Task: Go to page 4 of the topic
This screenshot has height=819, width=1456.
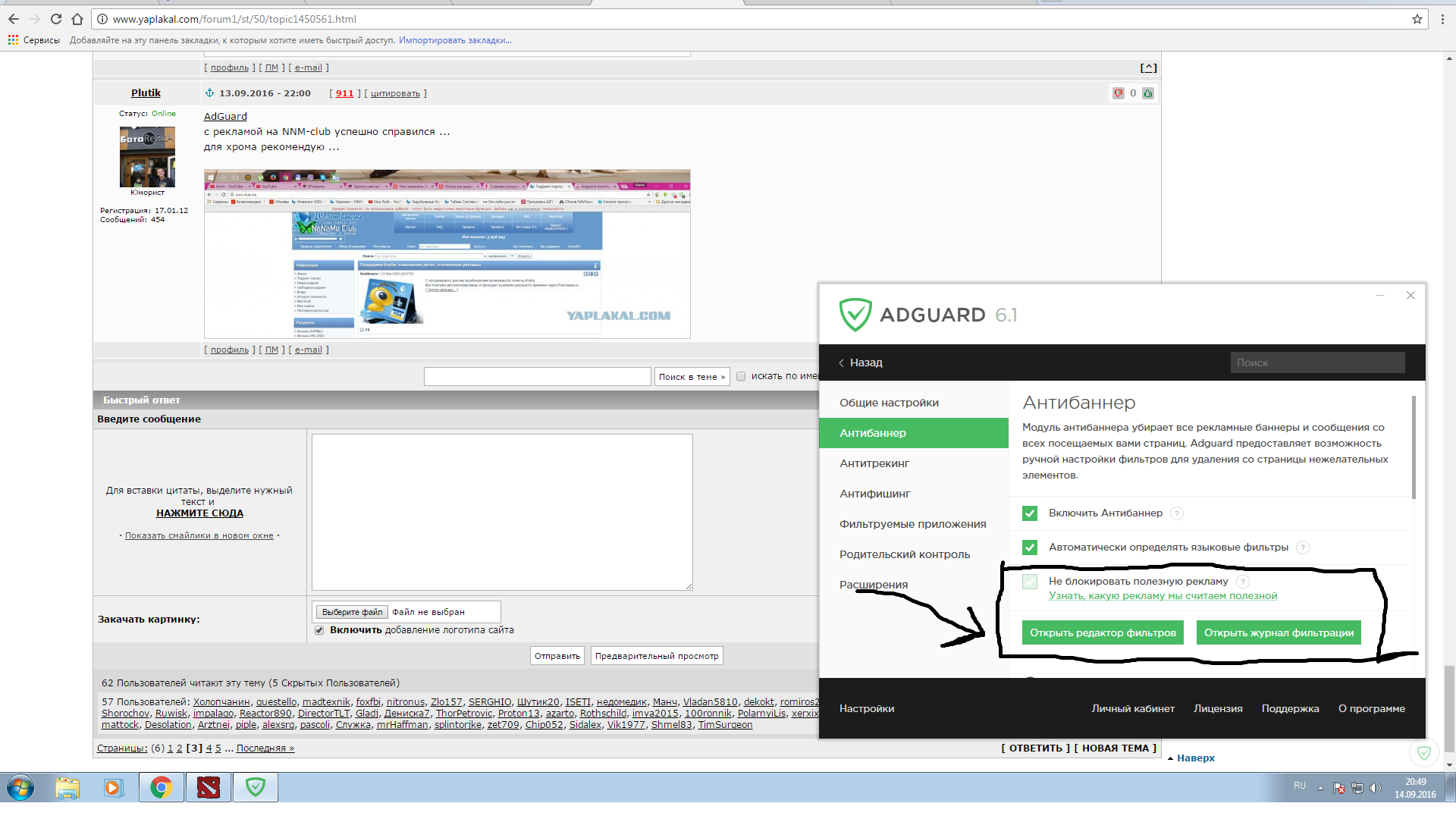Action: click(209, 748)
